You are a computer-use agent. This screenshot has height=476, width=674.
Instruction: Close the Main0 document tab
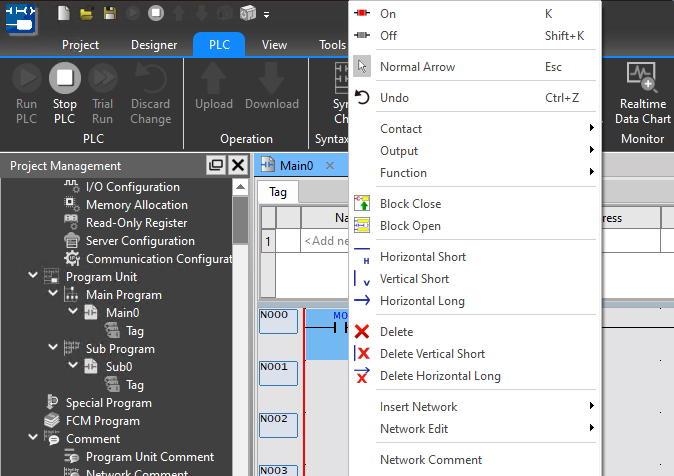tap(330, 166)
